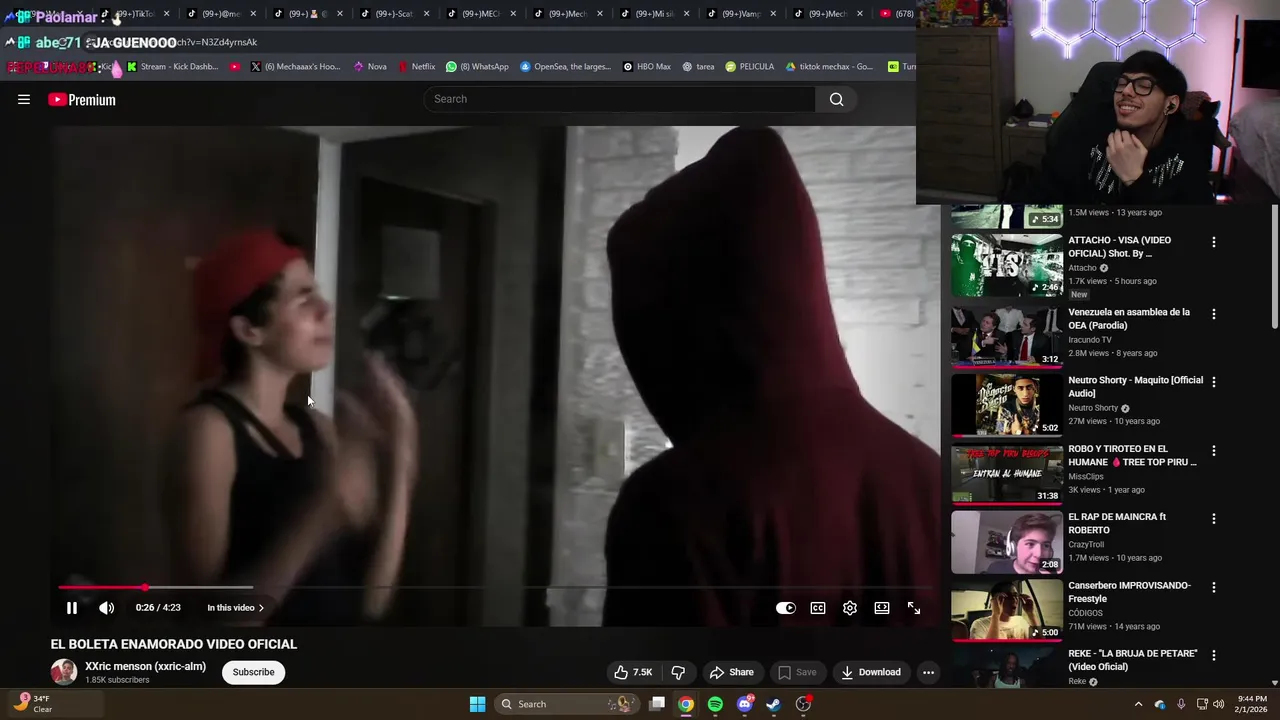Open the Nova bookmark
This screenshot has width=1280, height=720.
(370, 67)
